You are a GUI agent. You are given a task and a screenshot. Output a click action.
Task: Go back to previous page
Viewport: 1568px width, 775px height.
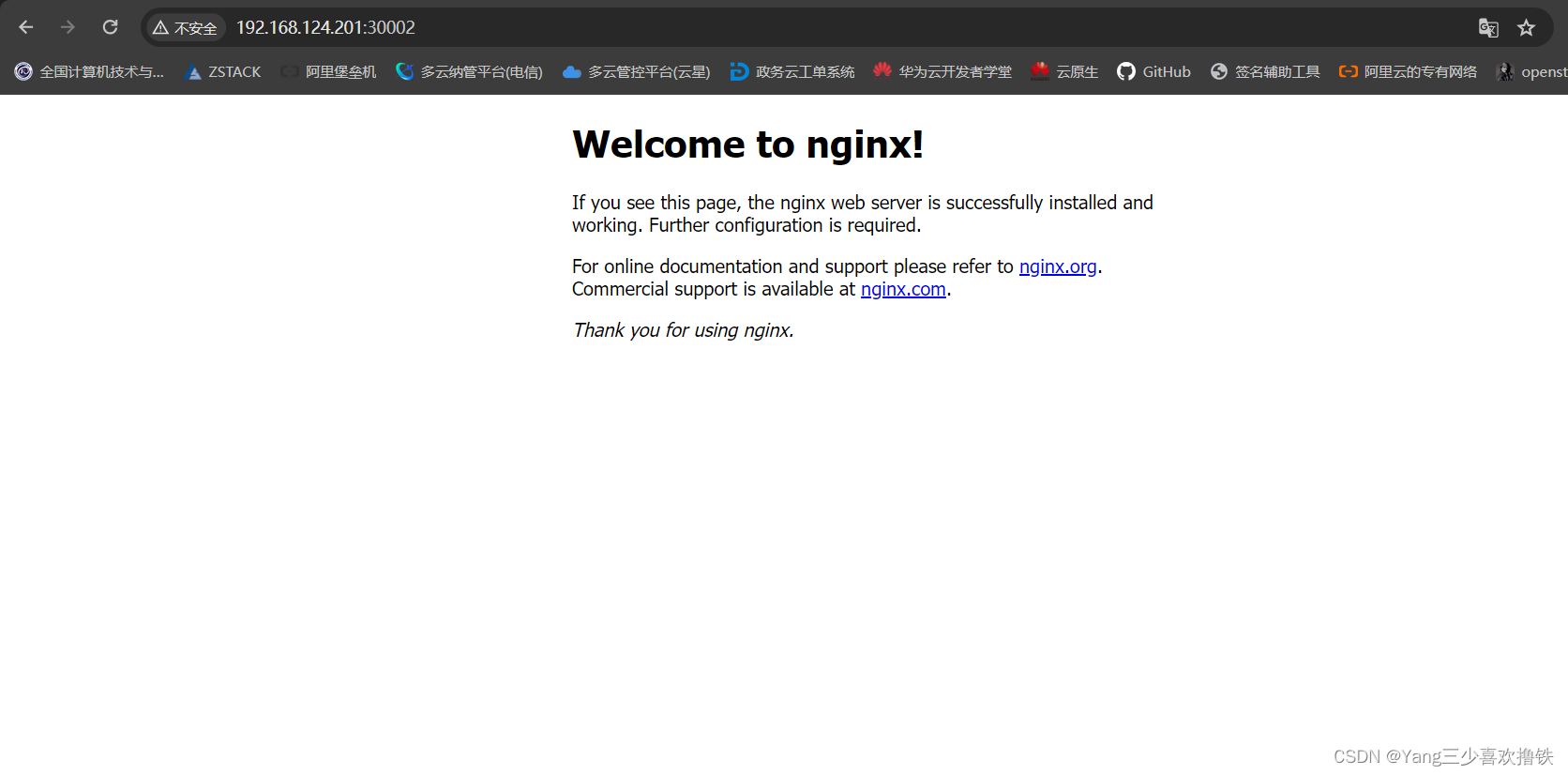(26, 27)
